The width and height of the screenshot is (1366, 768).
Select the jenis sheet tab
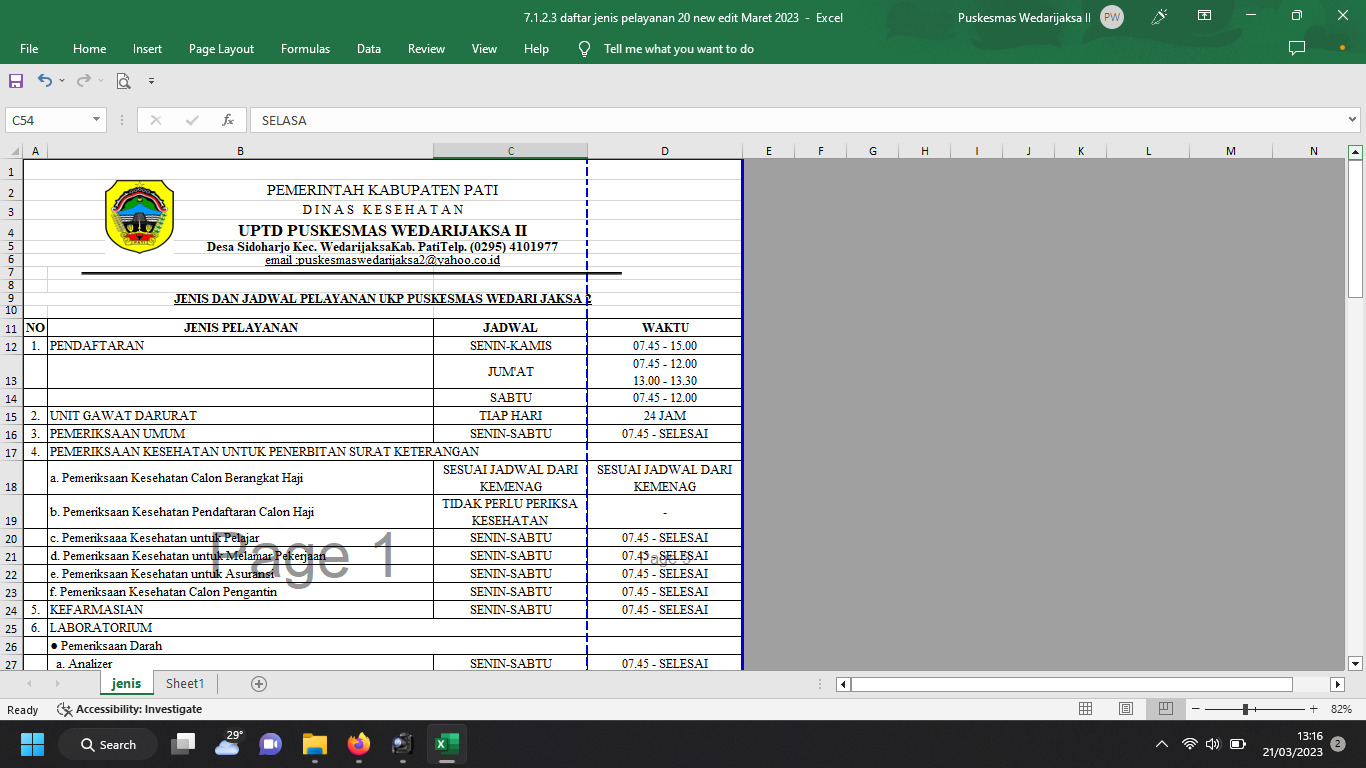(x=126, y=684)
